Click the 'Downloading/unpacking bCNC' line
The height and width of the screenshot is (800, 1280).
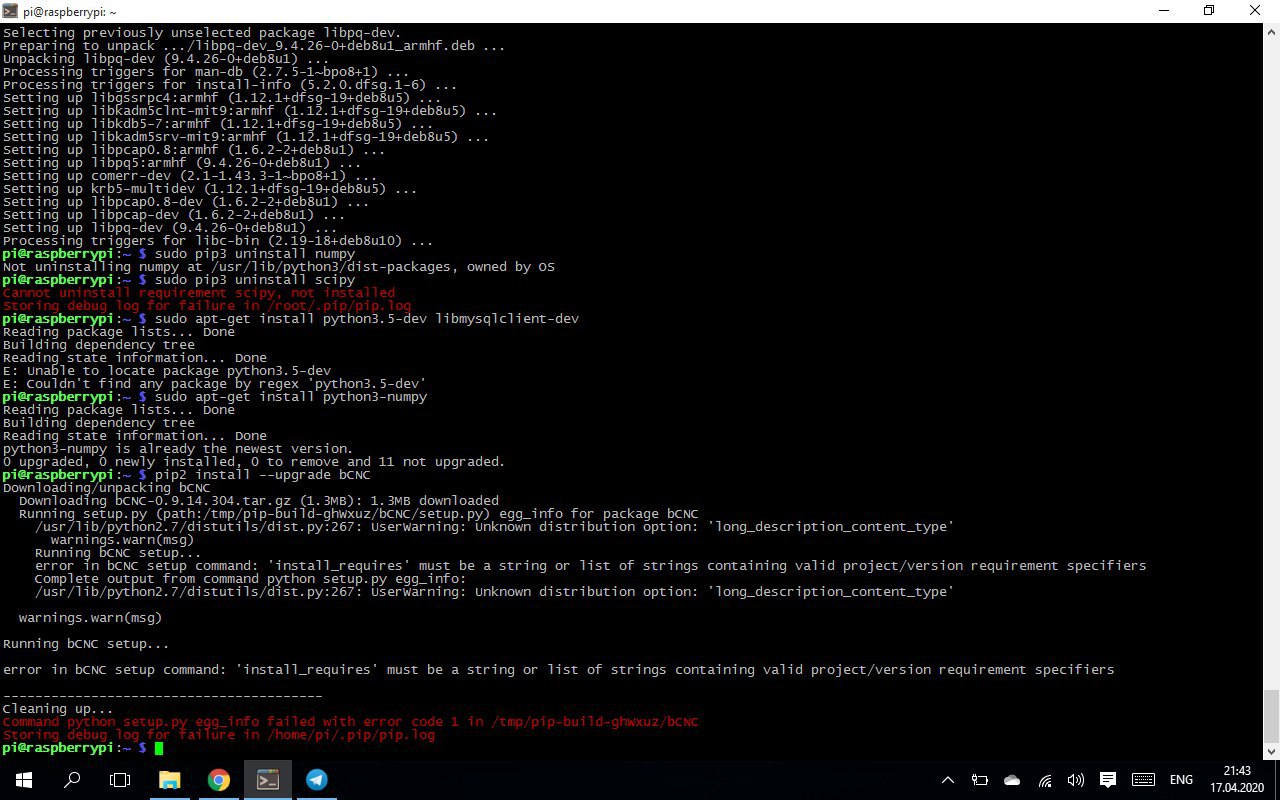coord(106,488)
